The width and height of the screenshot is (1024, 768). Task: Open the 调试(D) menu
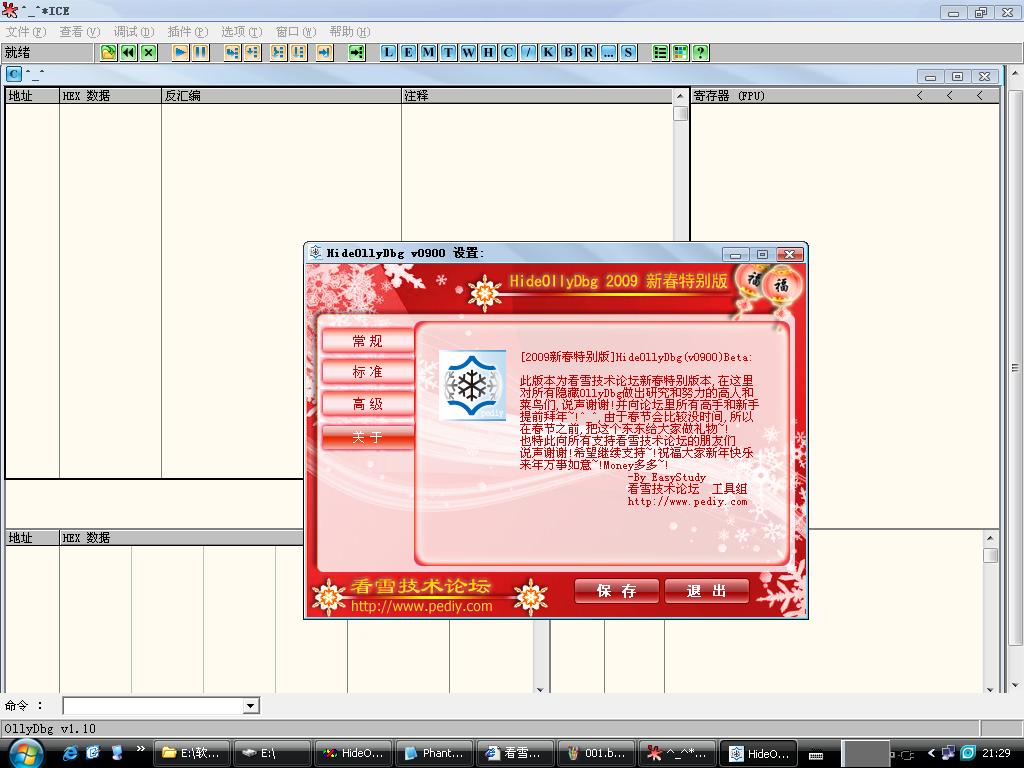(134, 32)
